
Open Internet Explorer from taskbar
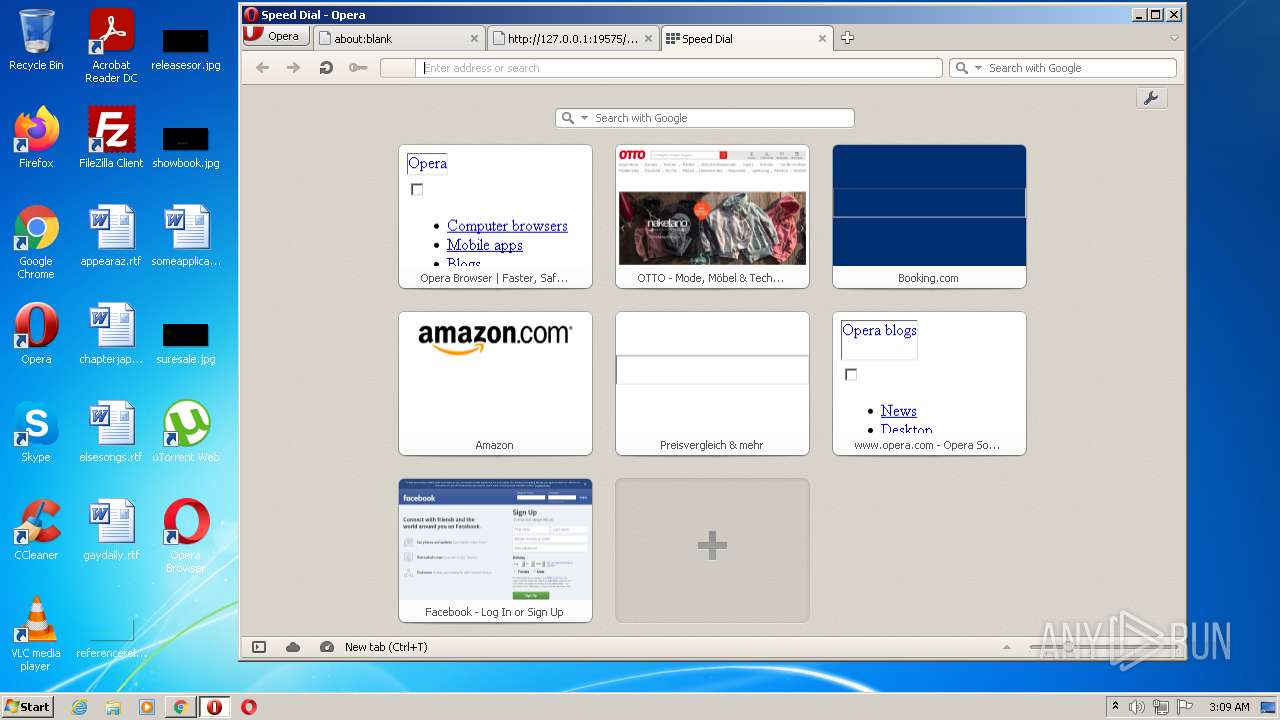[79, 707]
